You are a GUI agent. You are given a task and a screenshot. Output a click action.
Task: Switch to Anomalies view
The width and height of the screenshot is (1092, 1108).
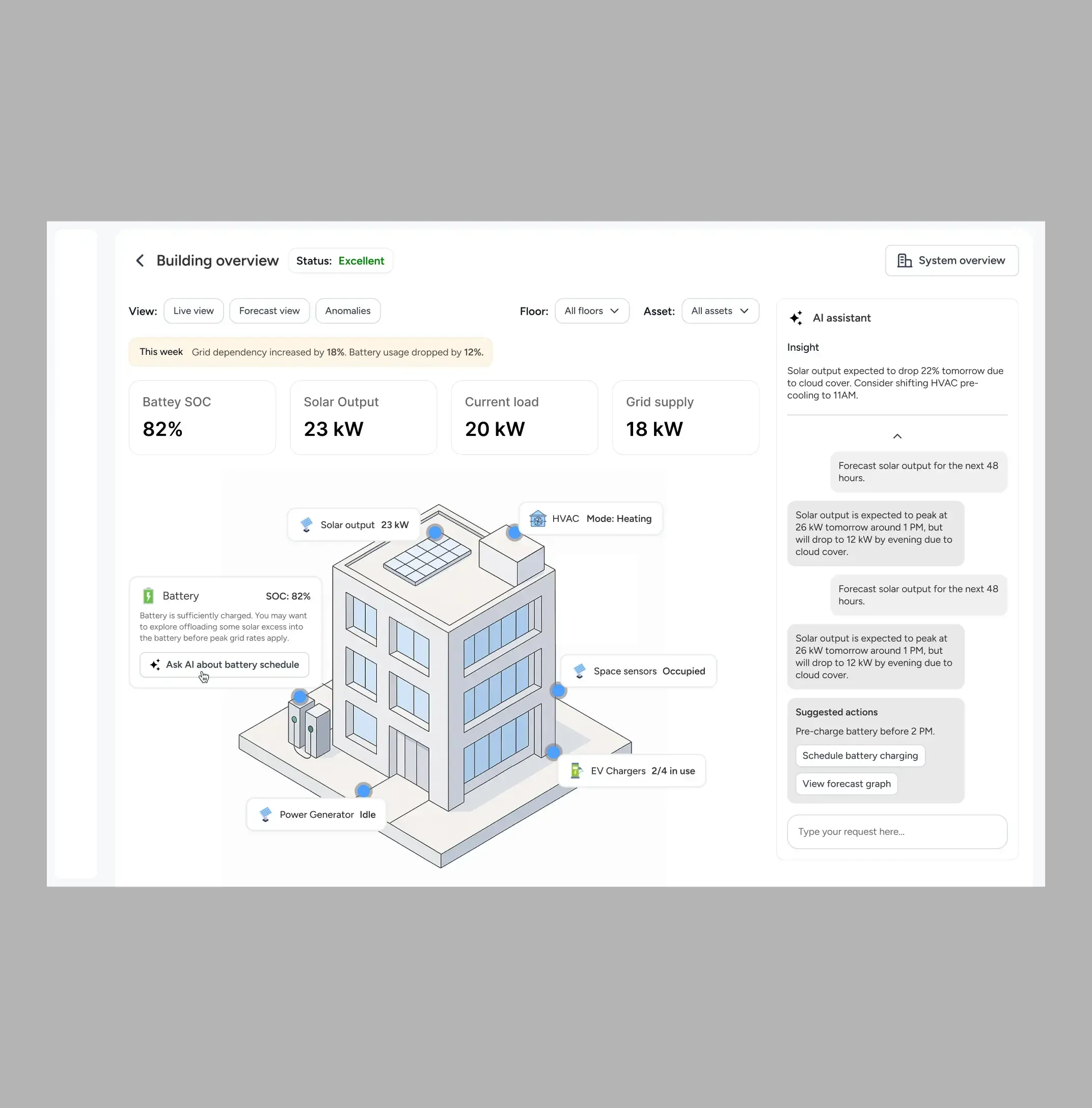click(x=348, y=311)
